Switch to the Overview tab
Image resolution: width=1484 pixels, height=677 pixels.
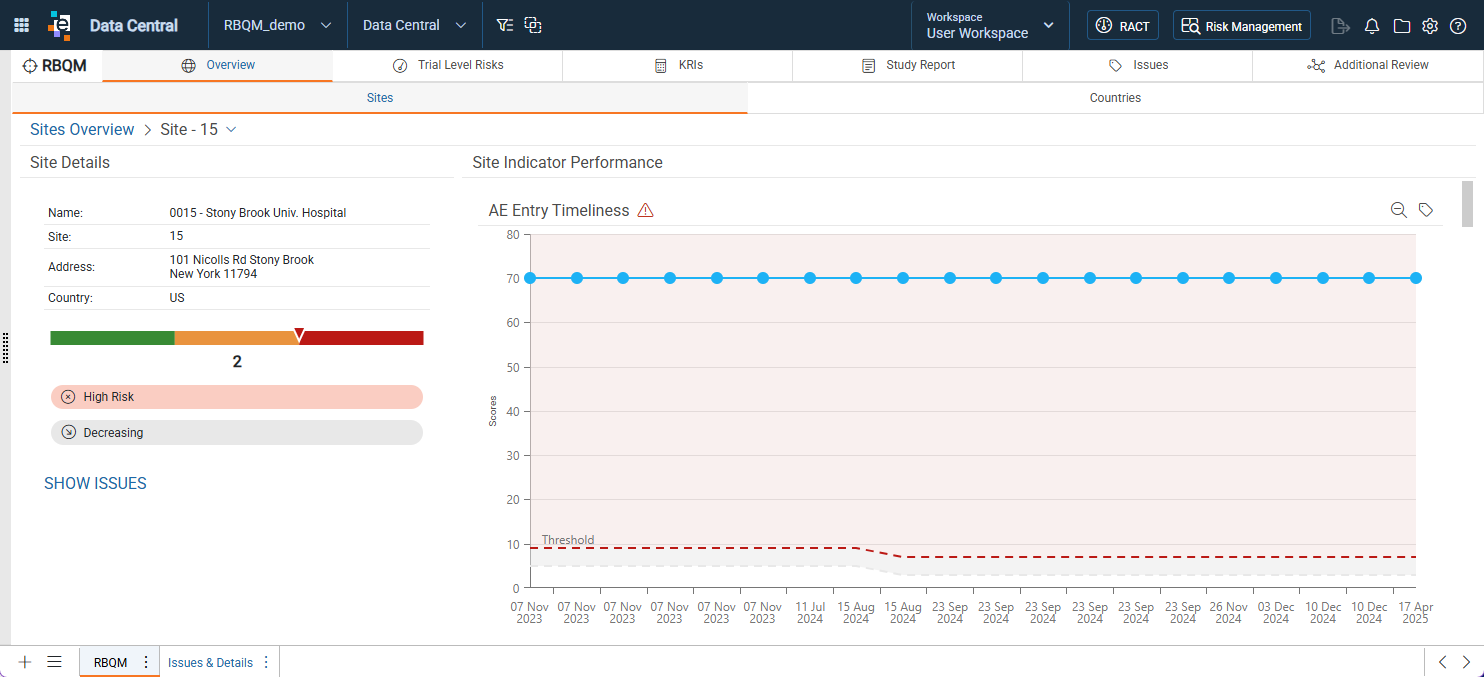(x=217, y=65)
